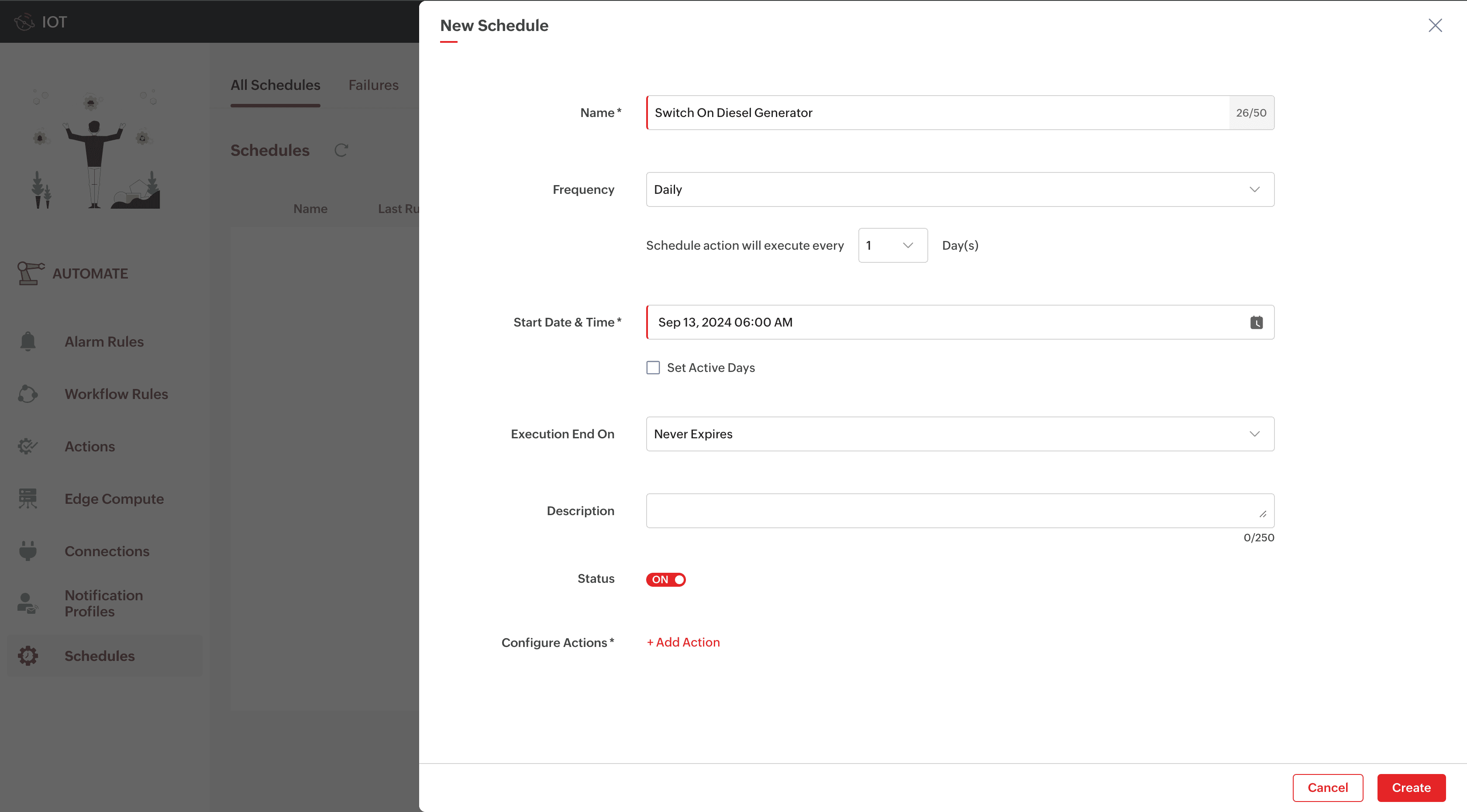1467x812 pixels.
Task: Click the Workflow Rules sidebar icon
Action: [28, 393]
